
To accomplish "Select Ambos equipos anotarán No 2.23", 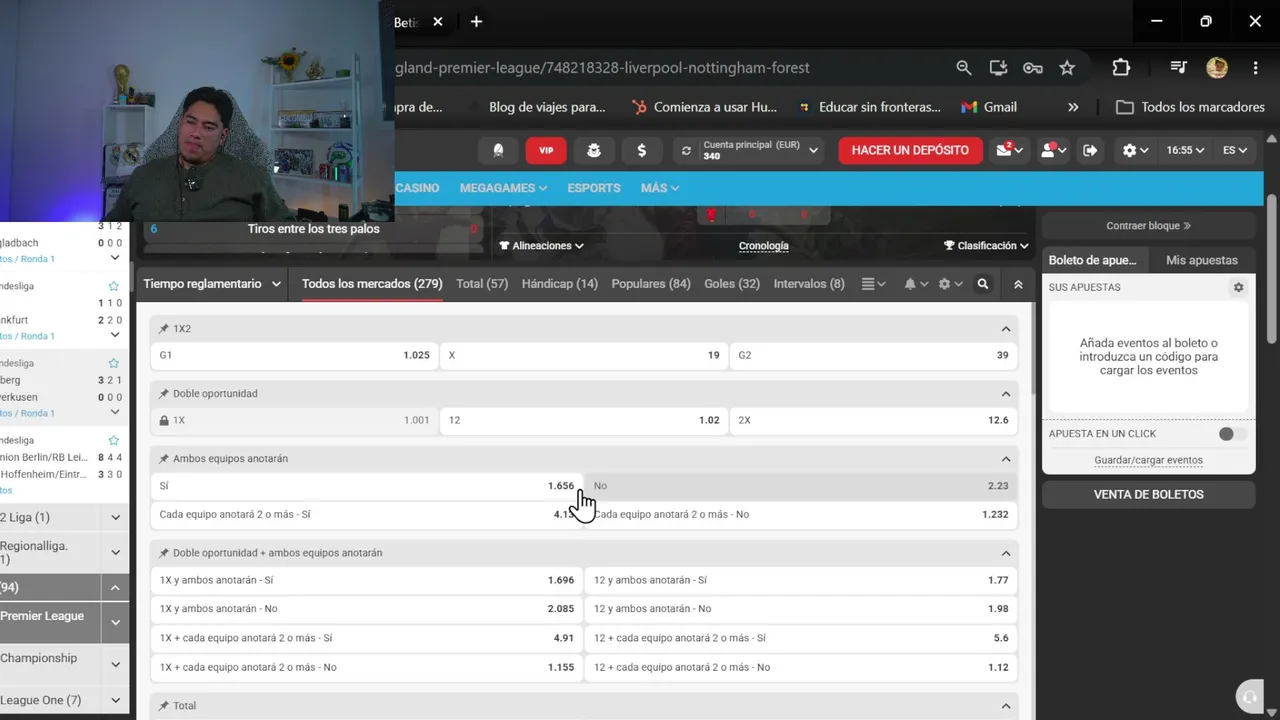I will [800, 486].
